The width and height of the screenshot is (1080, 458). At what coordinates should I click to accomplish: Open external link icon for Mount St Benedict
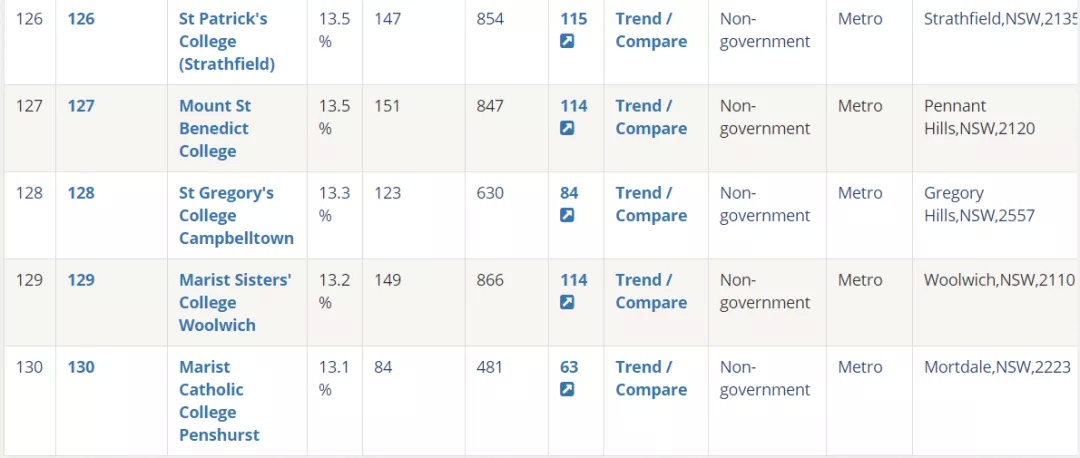click(x=567, y=128)
